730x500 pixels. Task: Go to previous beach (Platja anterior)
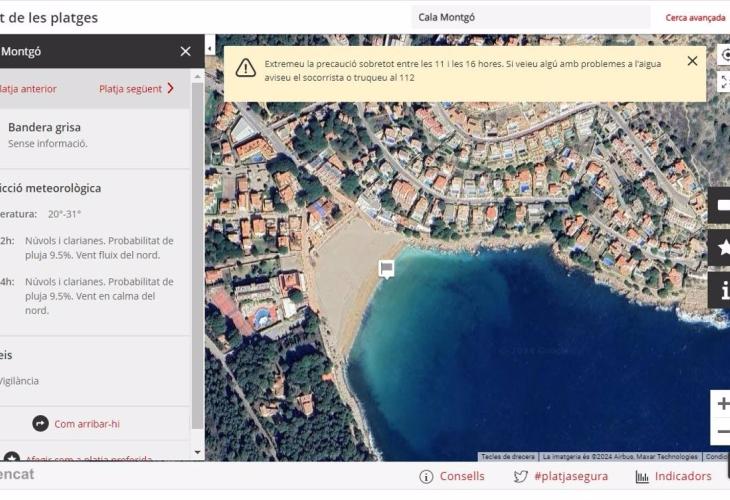(x=28, y=88)
